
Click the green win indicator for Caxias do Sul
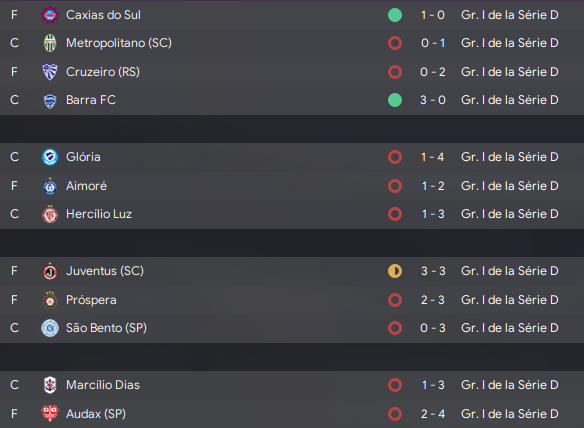click(x=395, y=15)
